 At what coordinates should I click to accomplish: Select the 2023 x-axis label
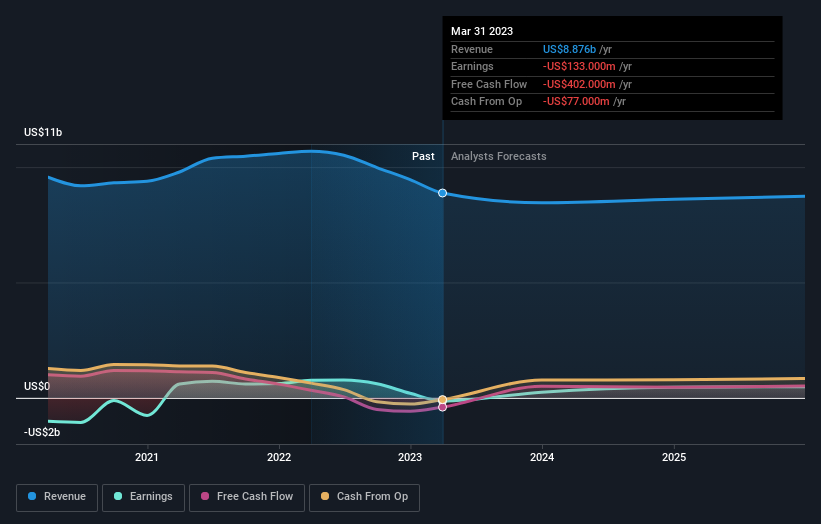coord(410,457)
